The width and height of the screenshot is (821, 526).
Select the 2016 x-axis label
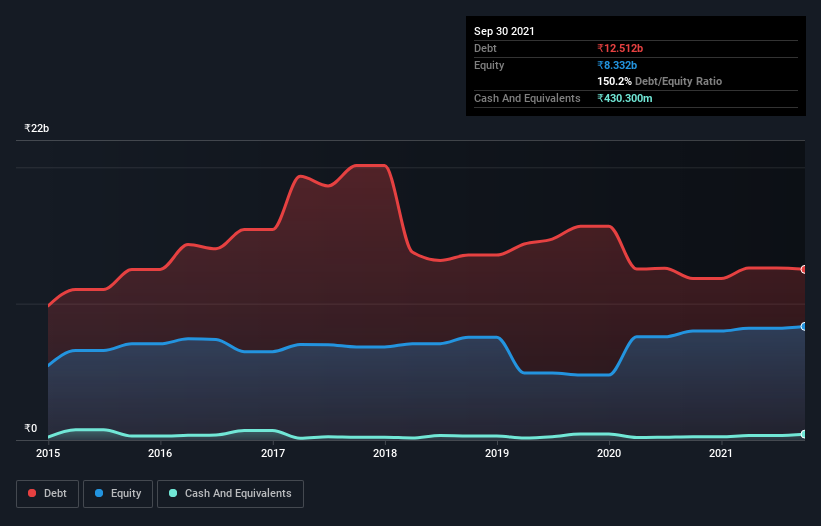tap(160, 453)
